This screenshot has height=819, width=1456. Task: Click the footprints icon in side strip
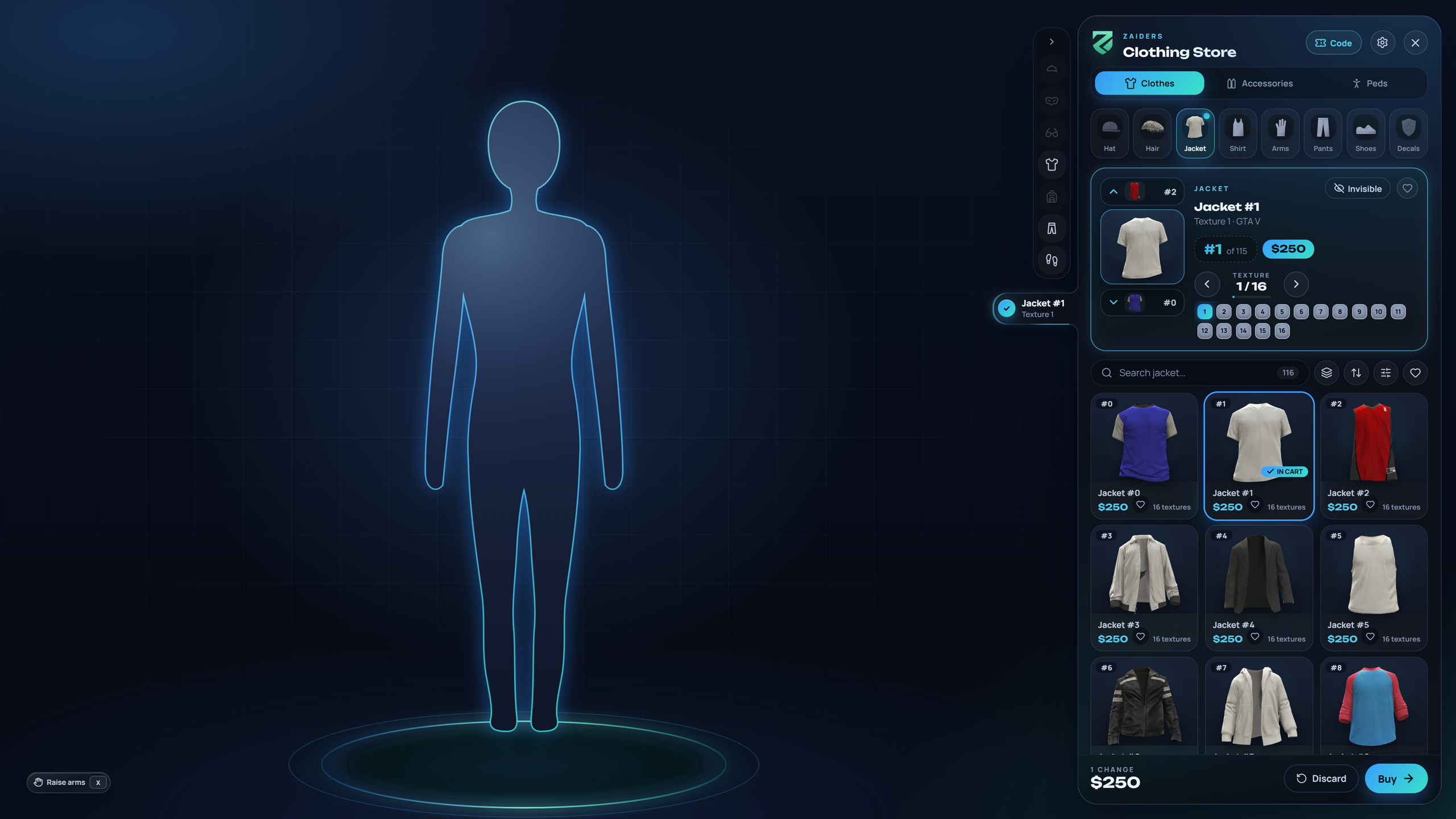click(1052, 260)
